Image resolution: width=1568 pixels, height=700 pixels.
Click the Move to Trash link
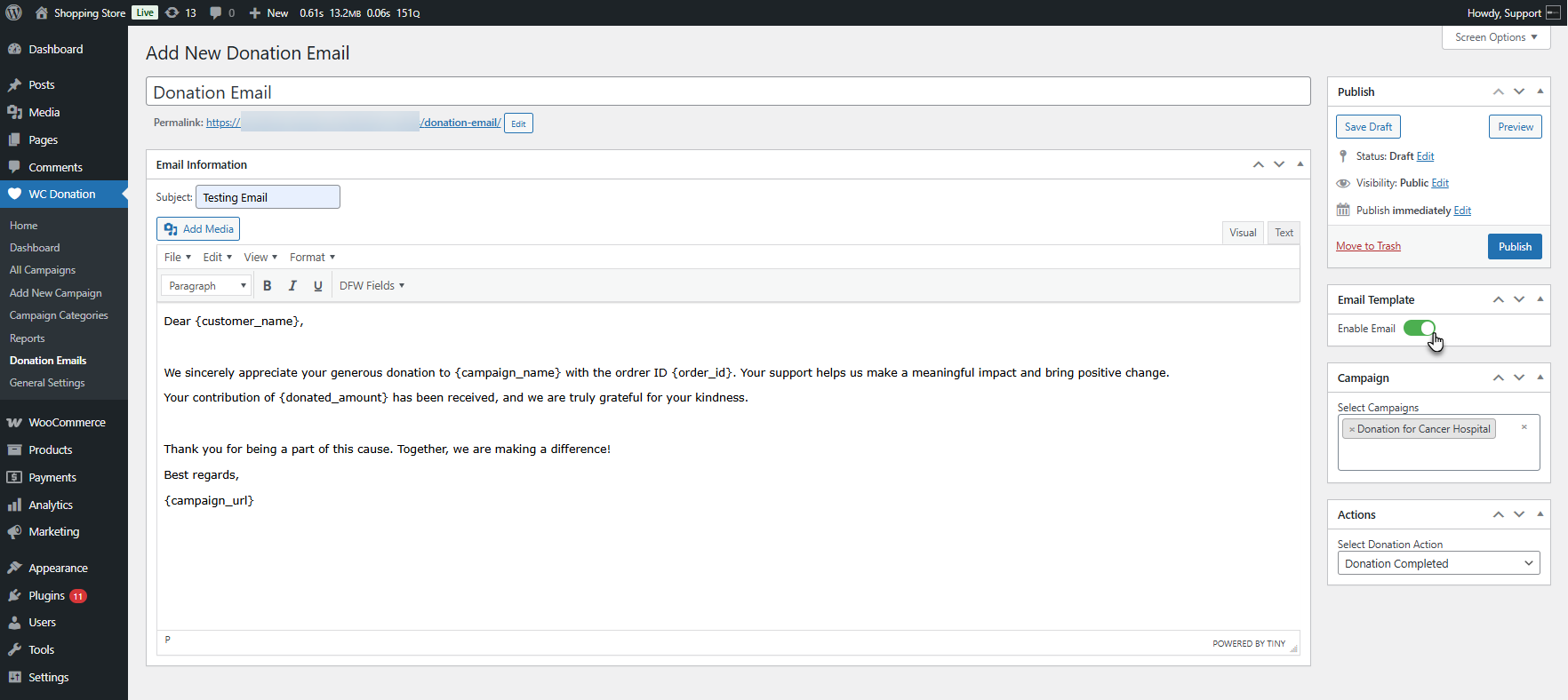[1368, 246]
